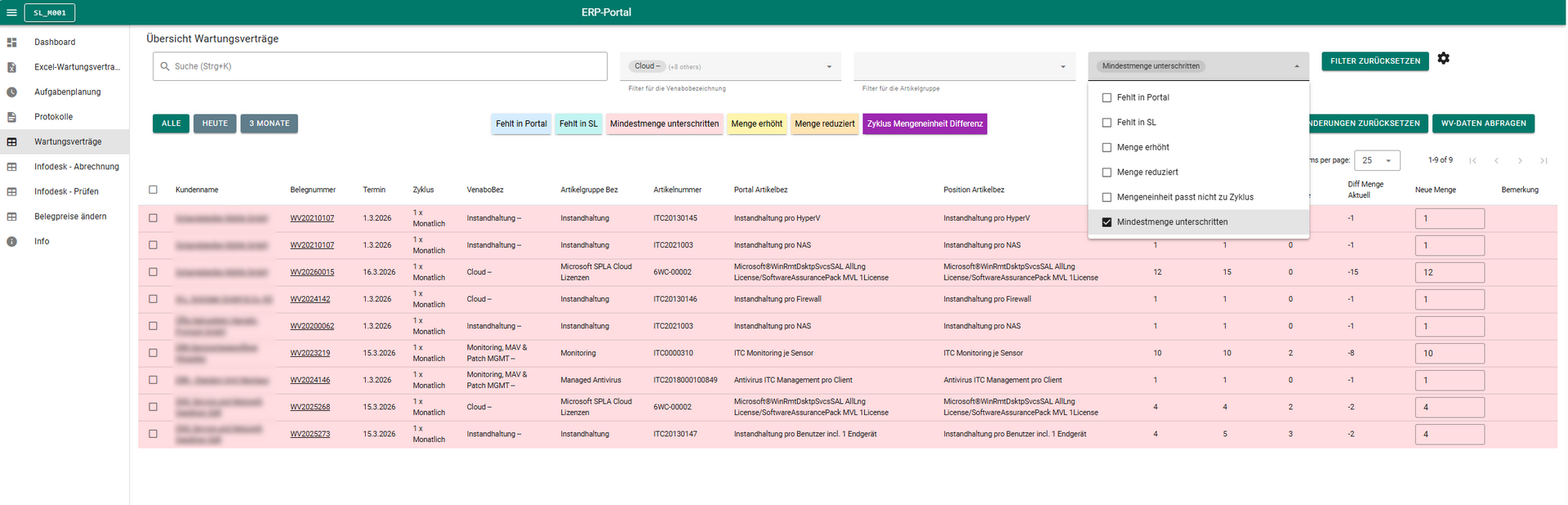The width and height of the screenshot is (1568, 505).
Task: Toggle the select-all checkbox in table header
Action: pyautogui.click(x=153, y=190)
